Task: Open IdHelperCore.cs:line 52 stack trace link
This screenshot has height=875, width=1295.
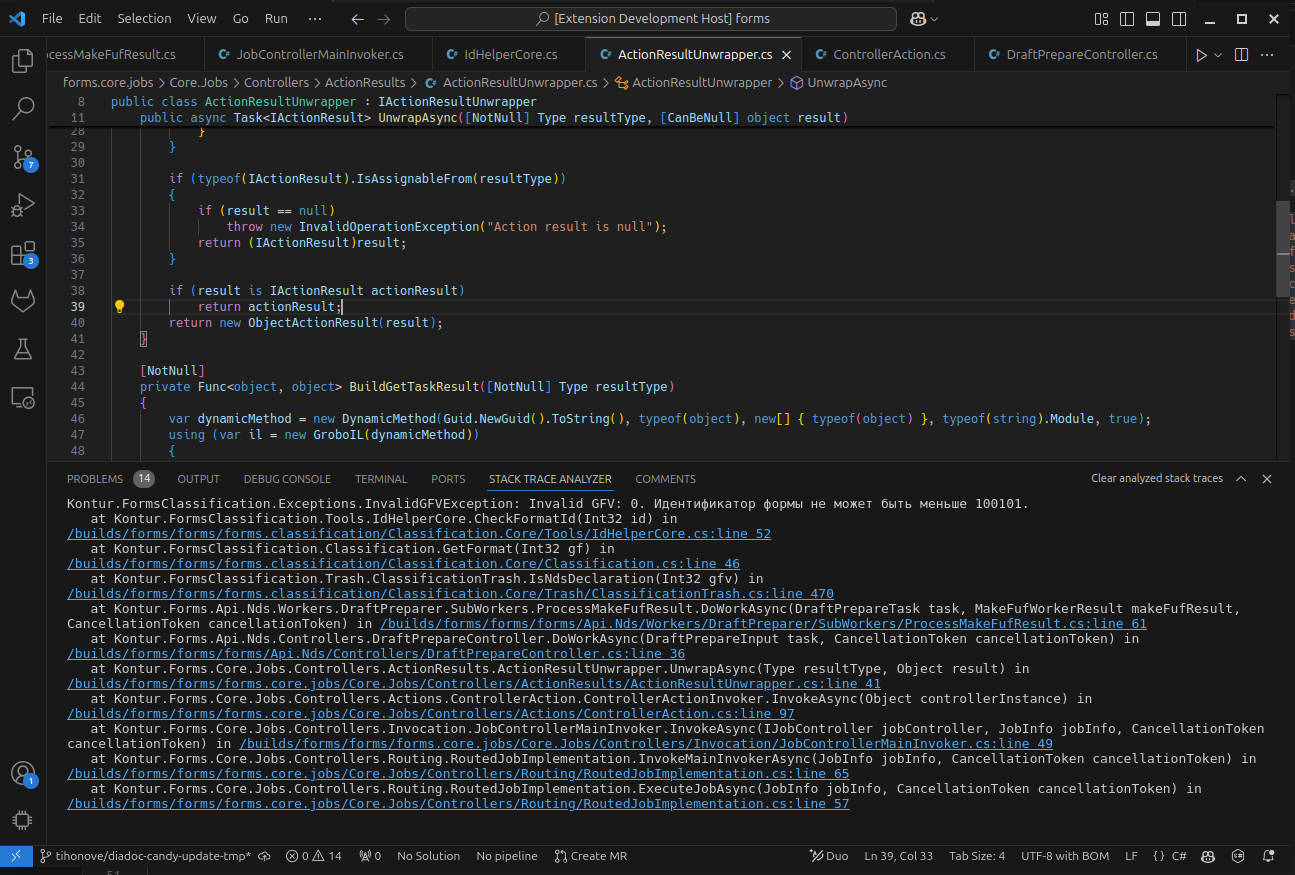Action: coord(419,534)
